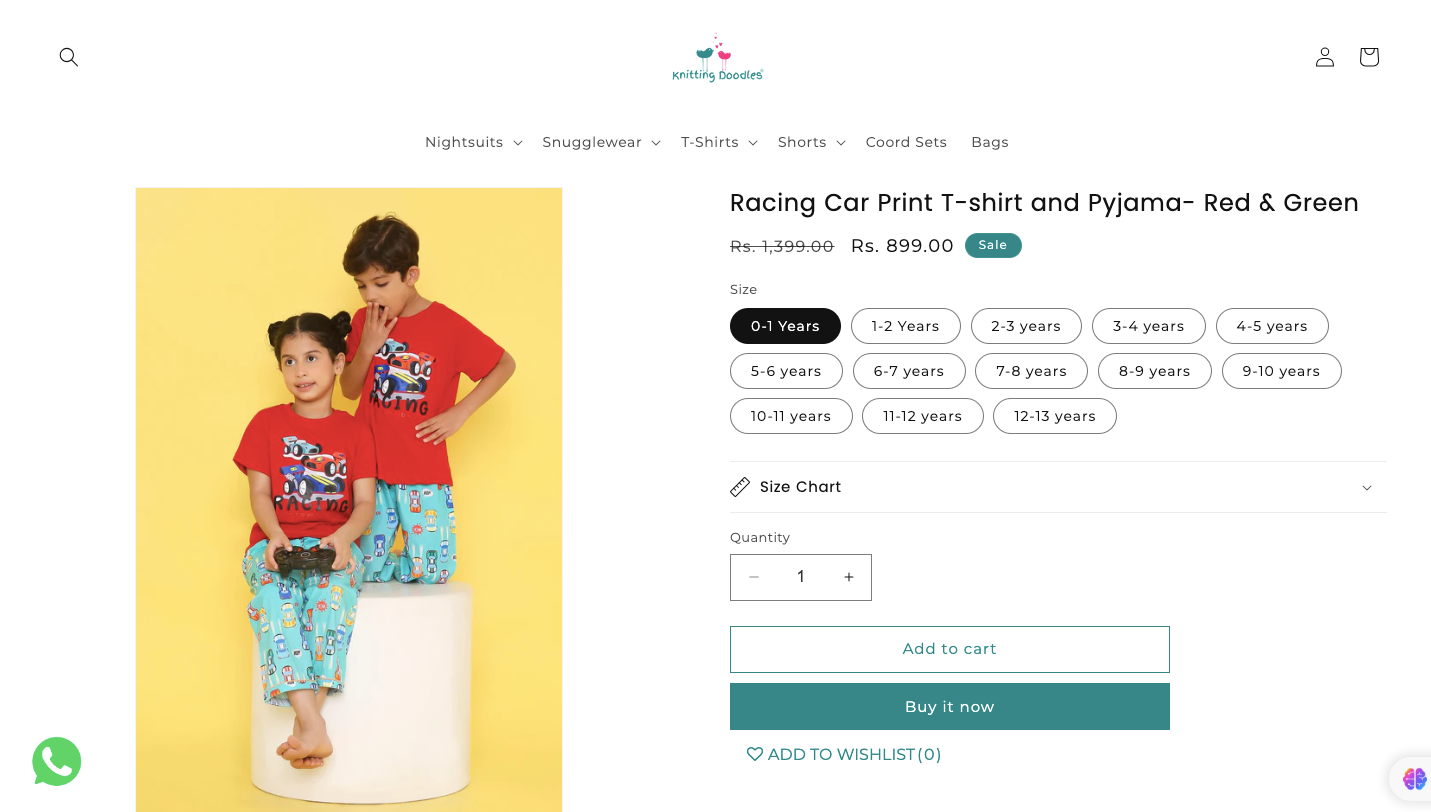Click the Knitting Doodles logo
The height and width of the screenshot is (812, 1431).
point(717,58)
